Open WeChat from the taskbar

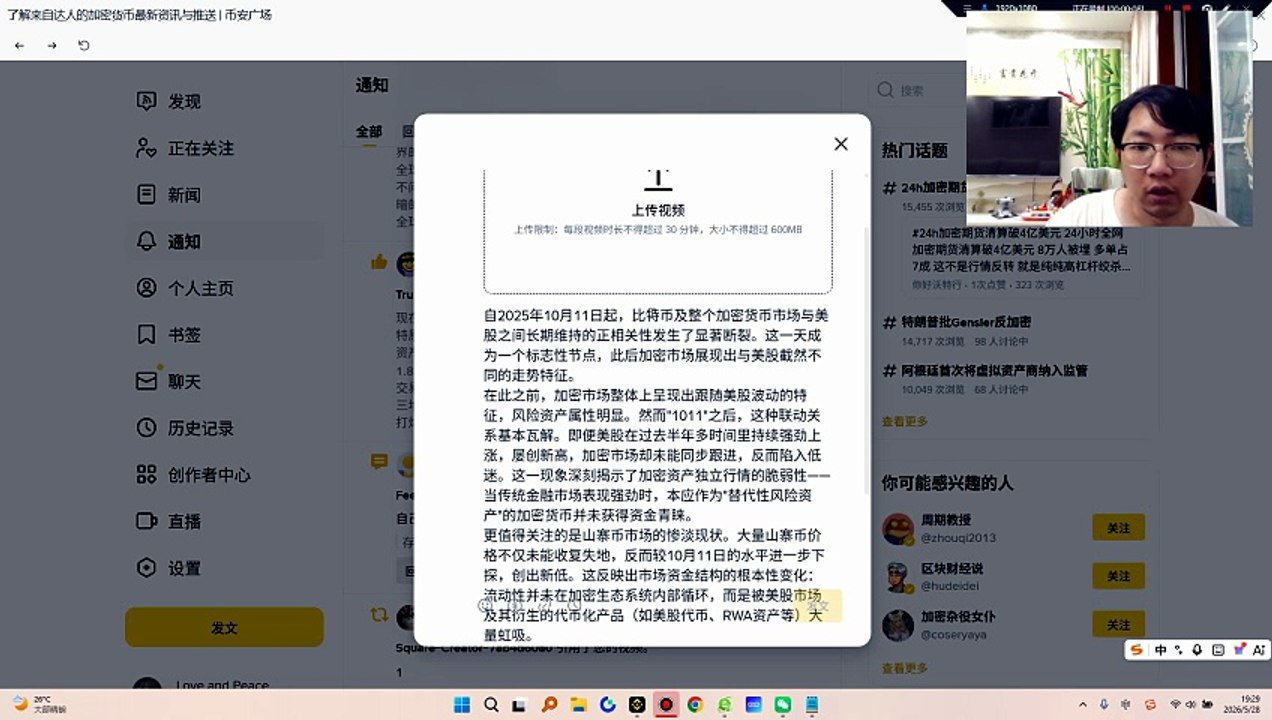783,704
